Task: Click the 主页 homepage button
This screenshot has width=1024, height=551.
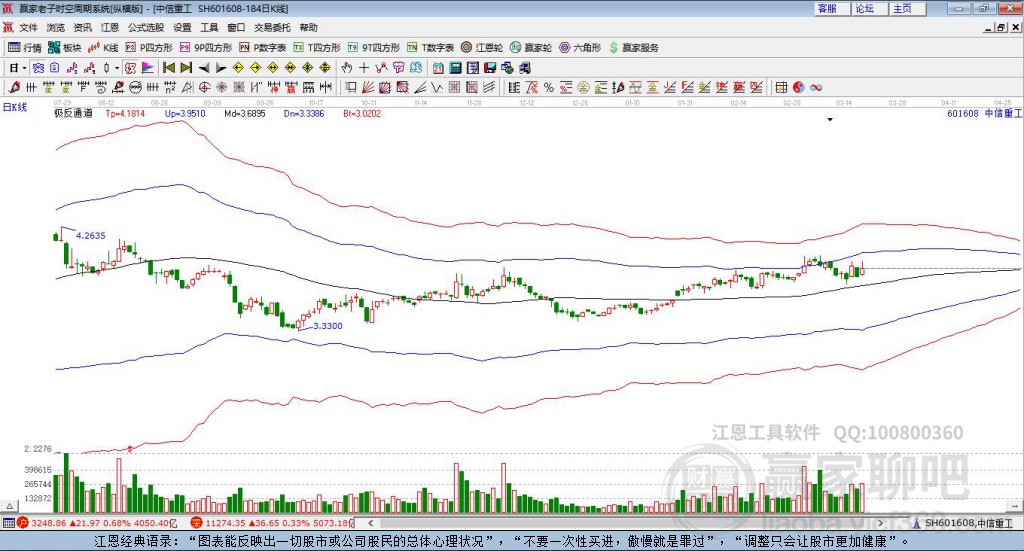Action: click(908, 8)
